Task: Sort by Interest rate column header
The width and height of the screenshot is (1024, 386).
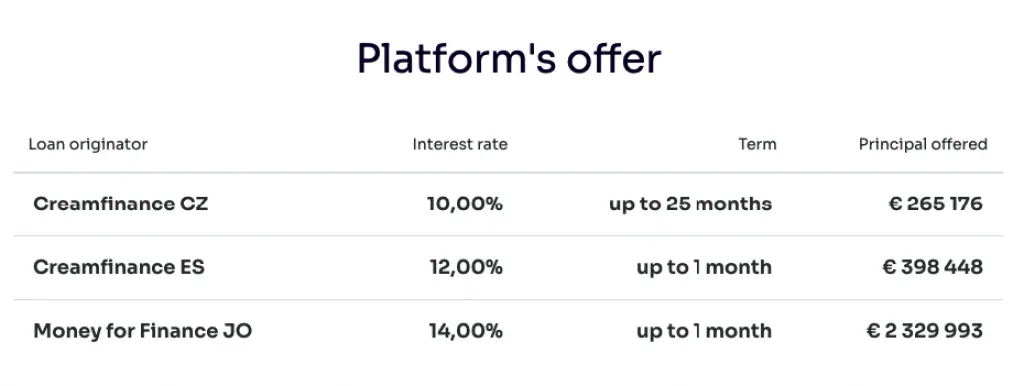Action: [460, 144]
